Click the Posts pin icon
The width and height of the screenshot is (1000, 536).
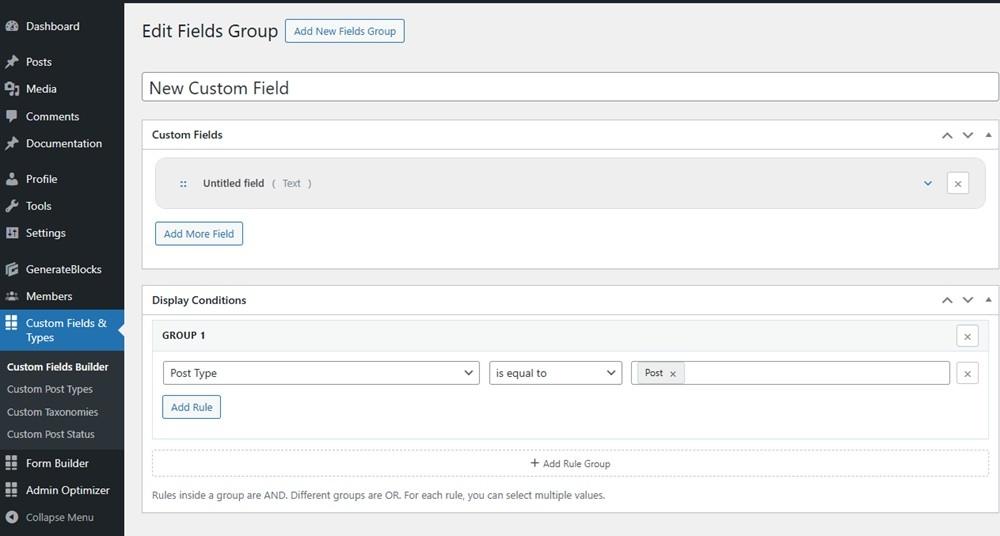click(x=11, y=62)
